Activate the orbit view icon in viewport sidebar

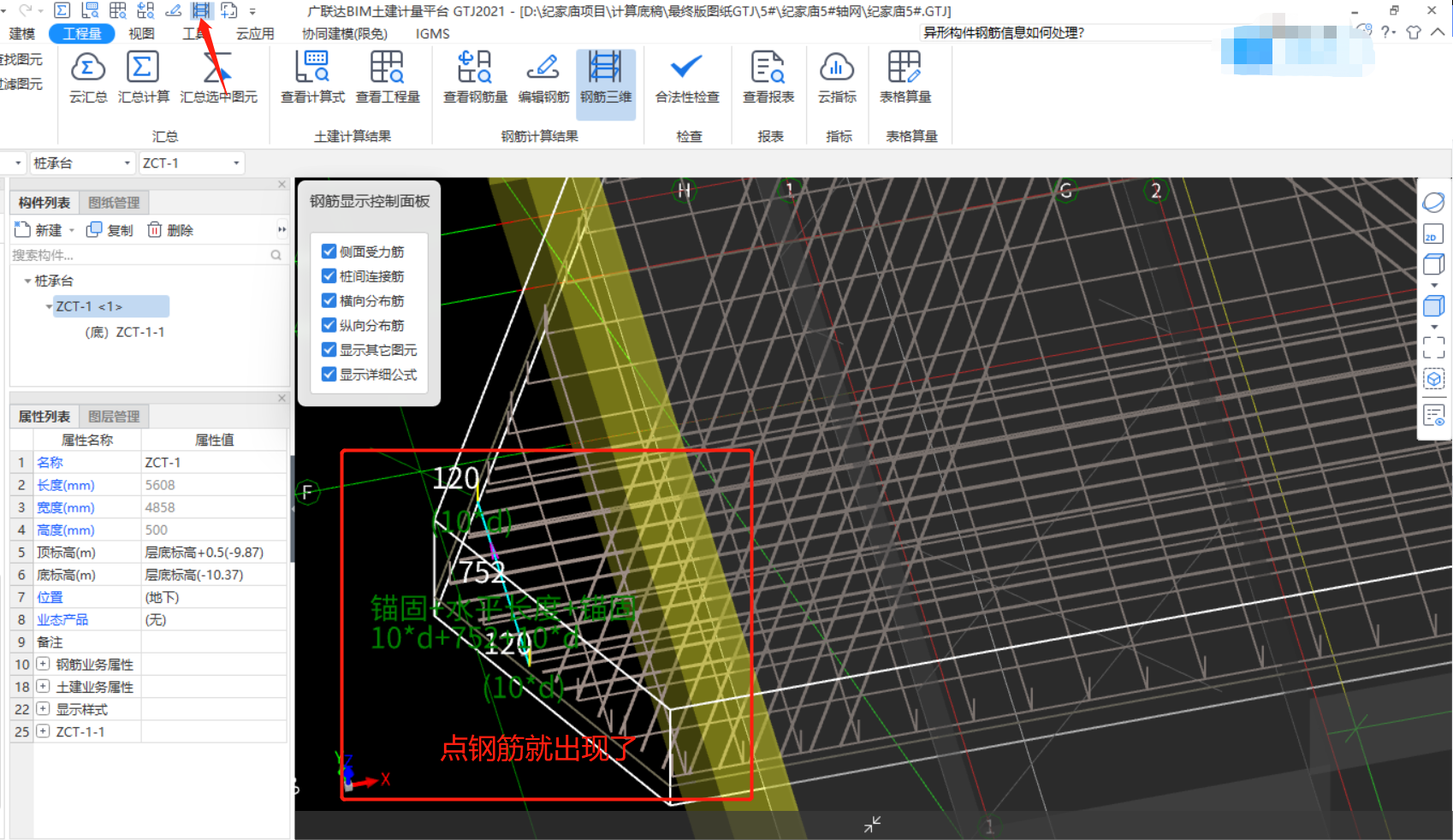point(1433,203)
